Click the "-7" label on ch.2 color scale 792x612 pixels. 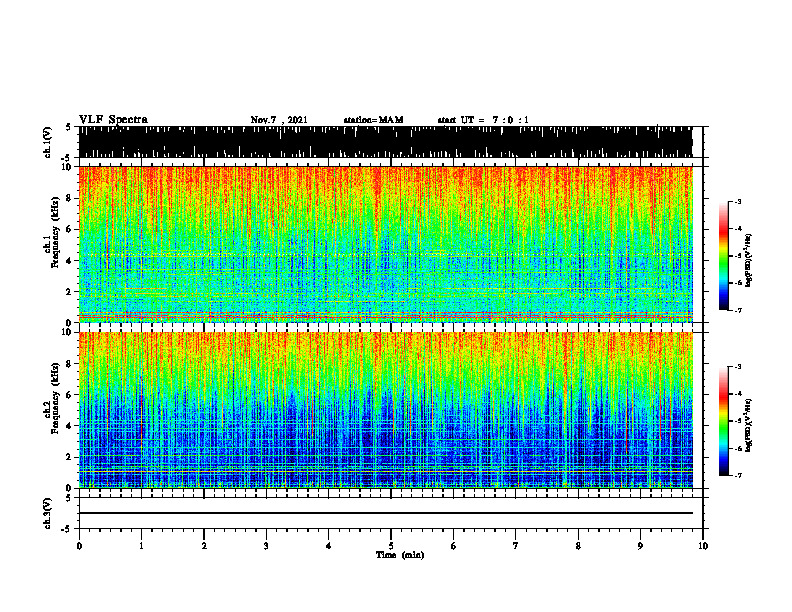[738, 475]
